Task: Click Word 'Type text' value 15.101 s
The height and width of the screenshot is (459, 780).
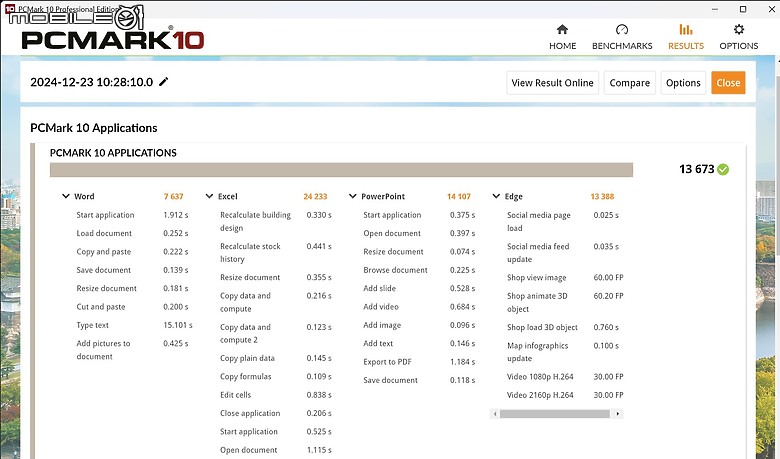Action: pyautogui.click(x=178, y=325)
